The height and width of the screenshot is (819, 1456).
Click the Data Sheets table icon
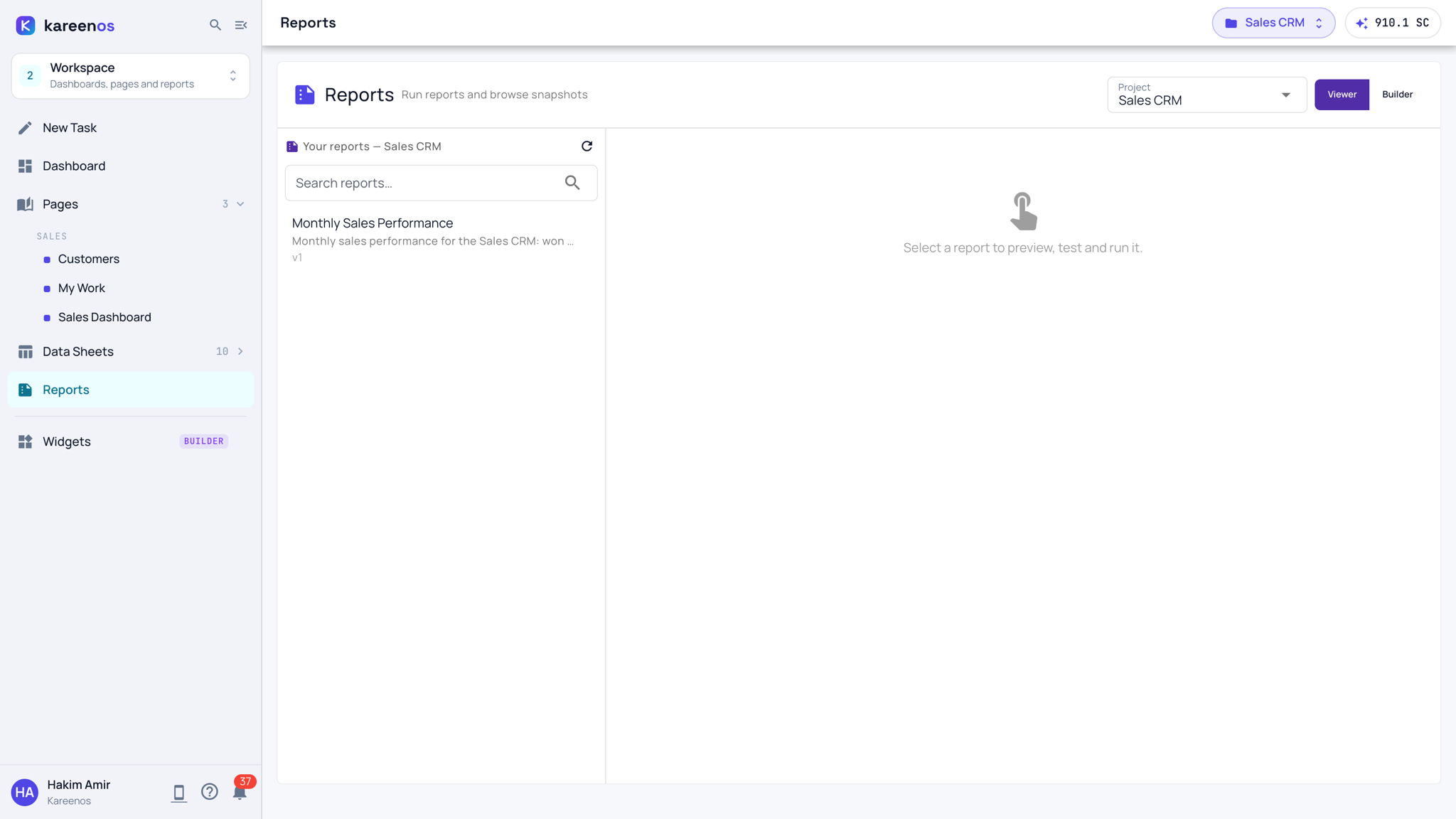click(x=25, y=352)
